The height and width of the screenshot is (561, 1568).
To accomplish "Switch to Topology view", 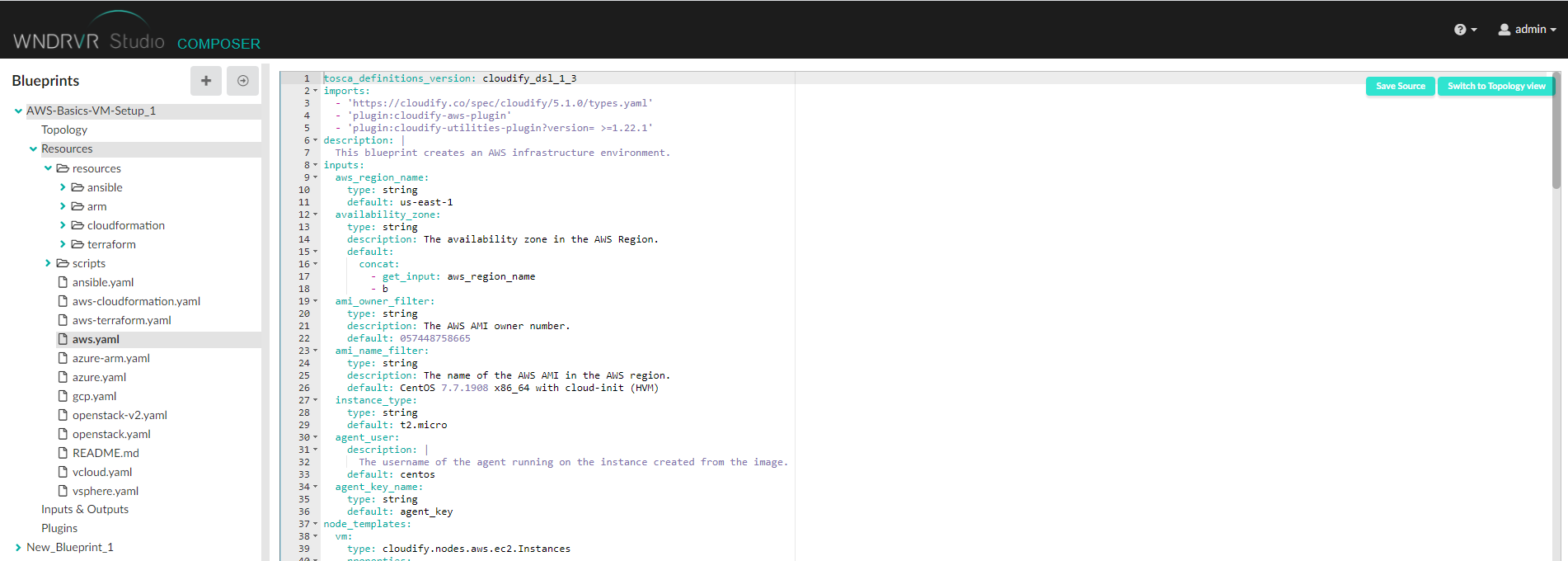I will pyautogui.click(x=1495, y=86).
